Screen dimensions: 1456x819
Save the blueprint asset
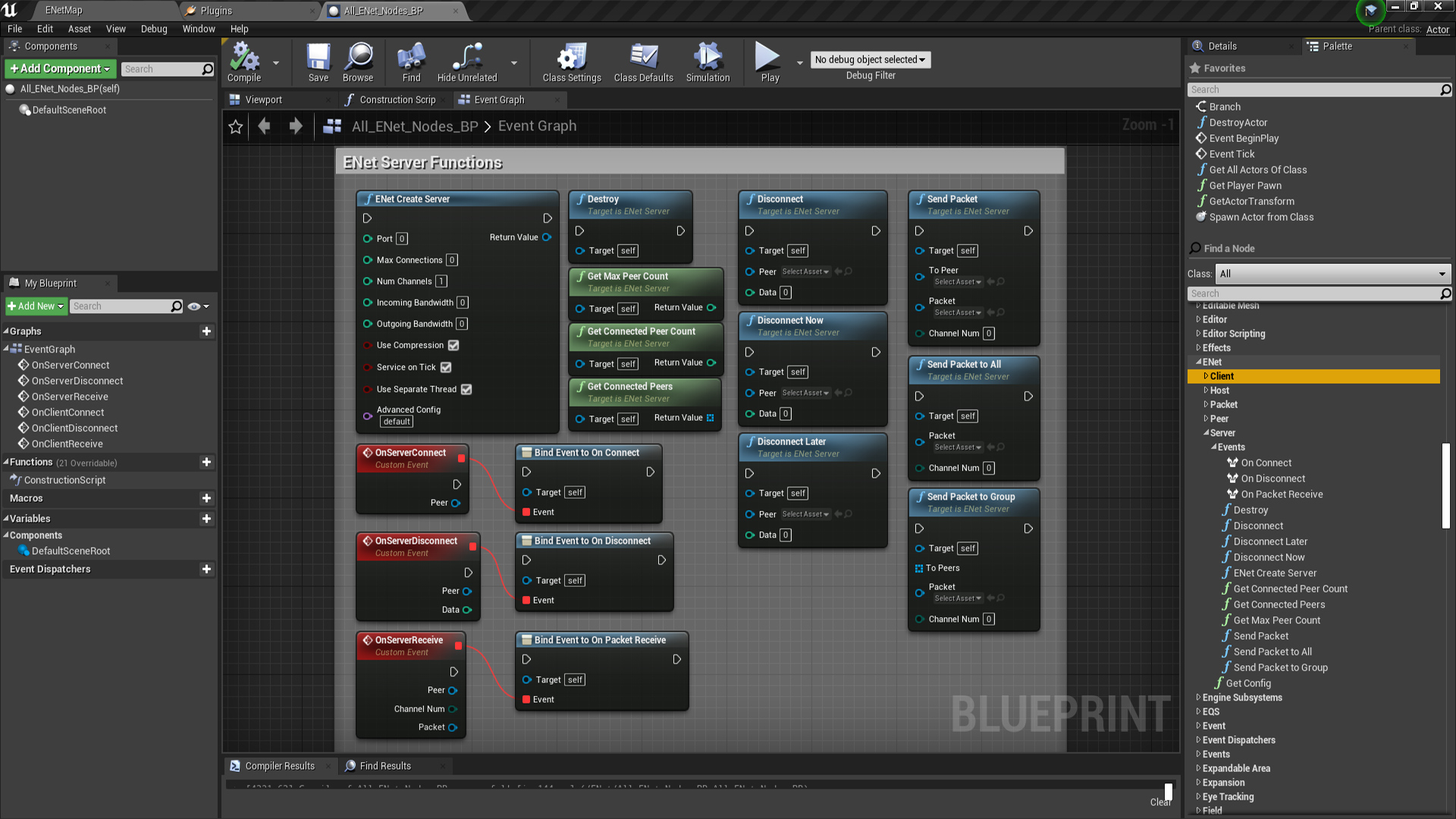tap(318, 62)
